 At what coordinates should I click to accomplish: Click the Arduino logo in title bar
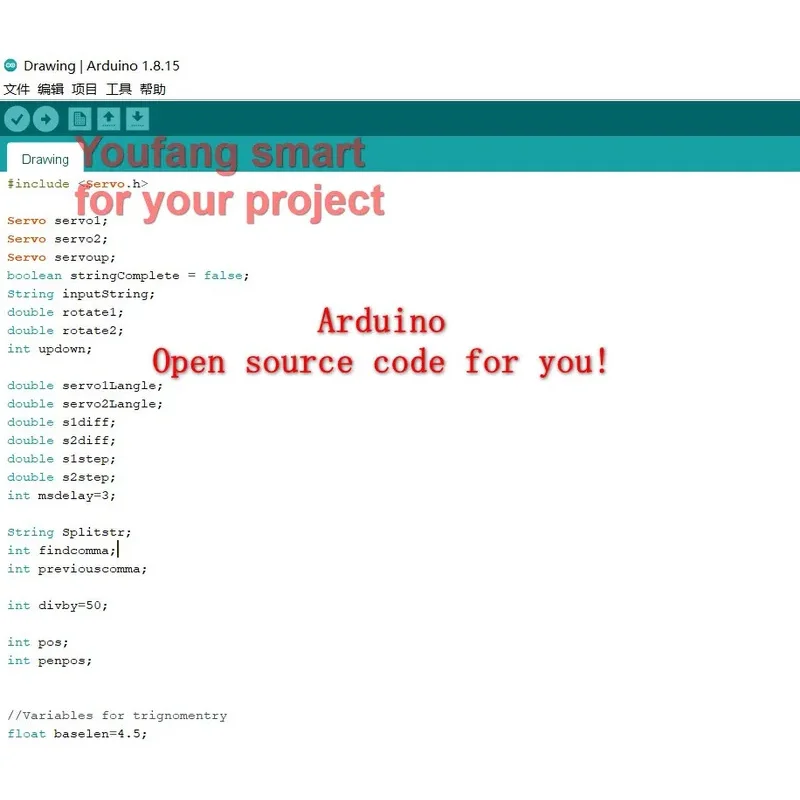[x=10, y=65]
